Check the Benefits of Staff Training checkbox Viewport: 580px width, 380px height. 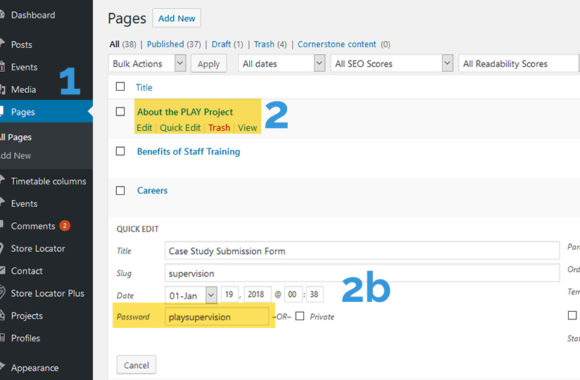click(x=120, y=151)
